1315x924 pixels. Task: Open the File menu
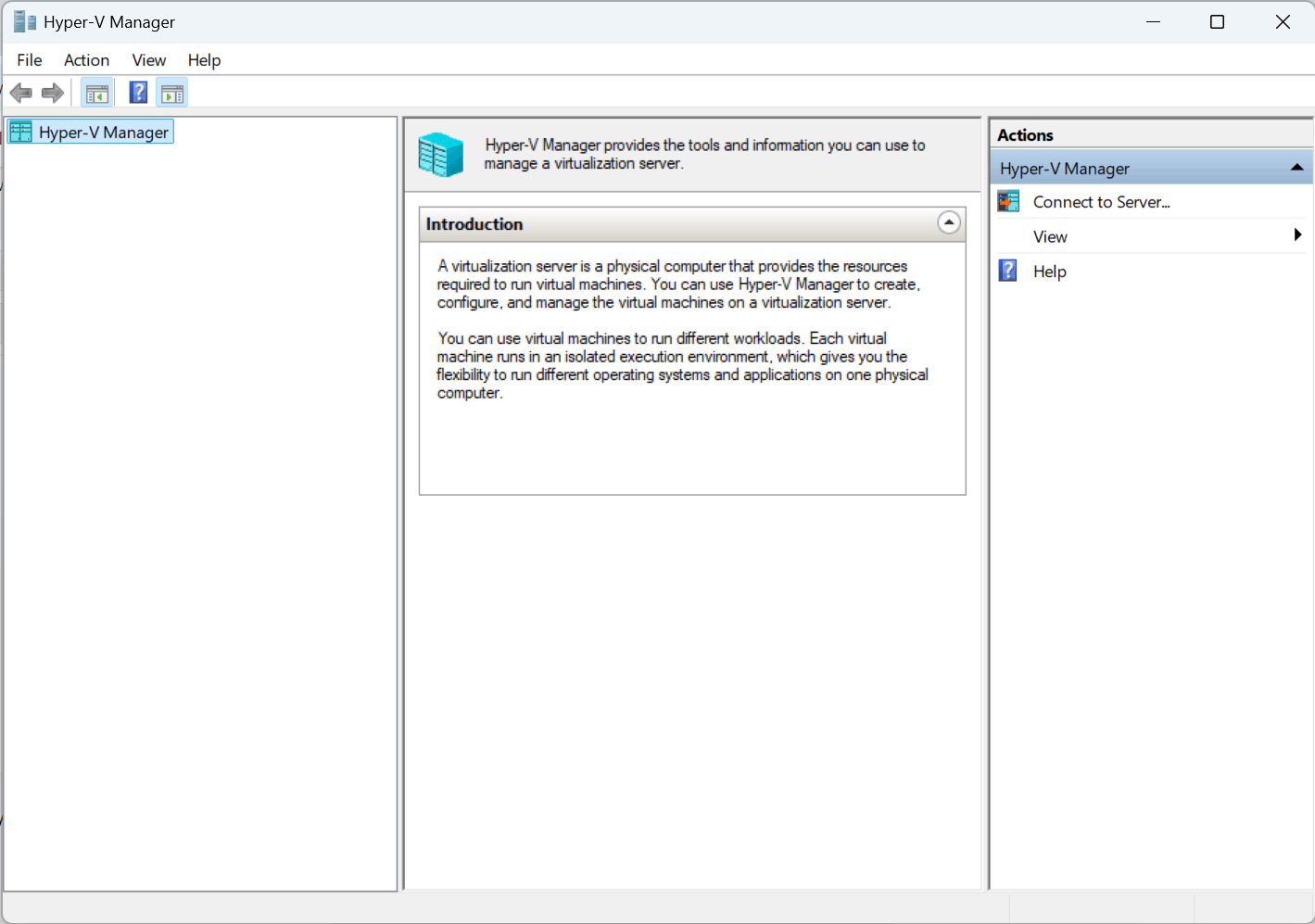30,60
